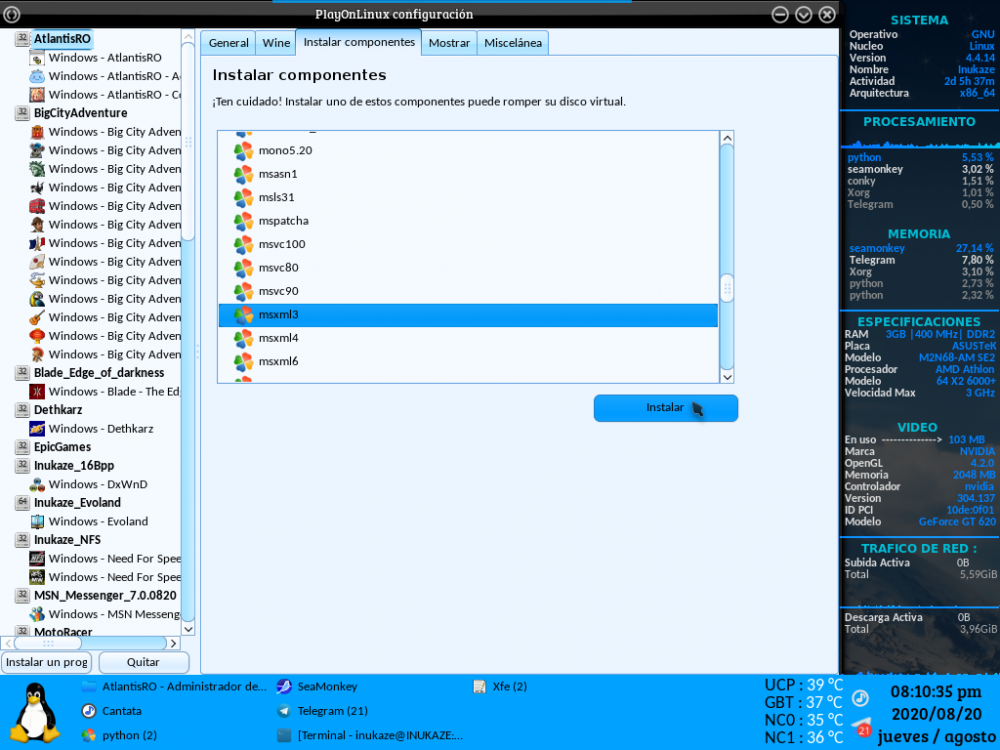Click the DxWnD shortcut icon
The width and height of the screenshot is (1000, 750).
37,484
